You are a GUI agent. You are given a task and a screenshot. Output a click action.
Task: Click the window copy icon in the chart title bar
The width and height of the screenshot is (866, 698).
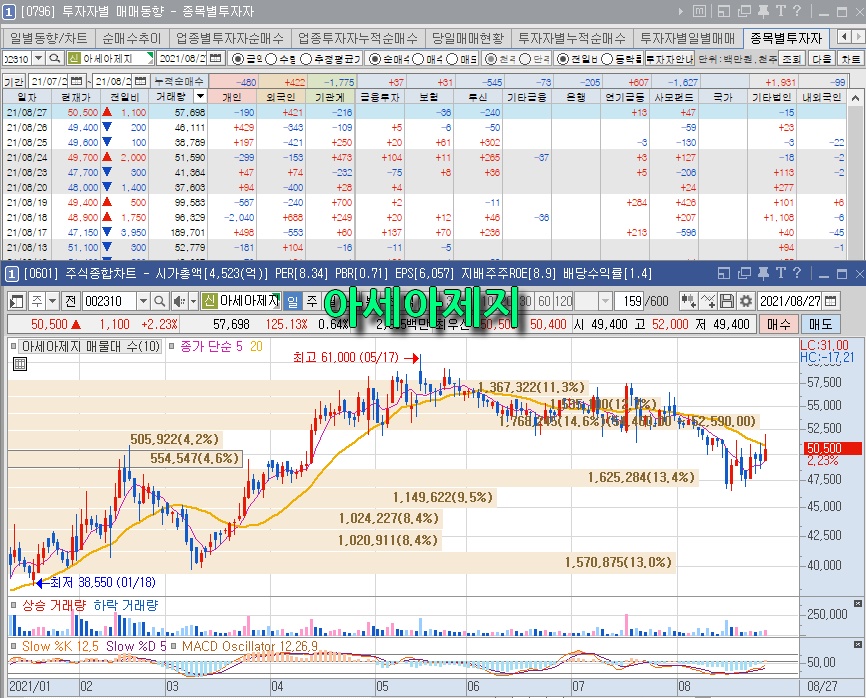pyautogui.click(x=744, y=273)
